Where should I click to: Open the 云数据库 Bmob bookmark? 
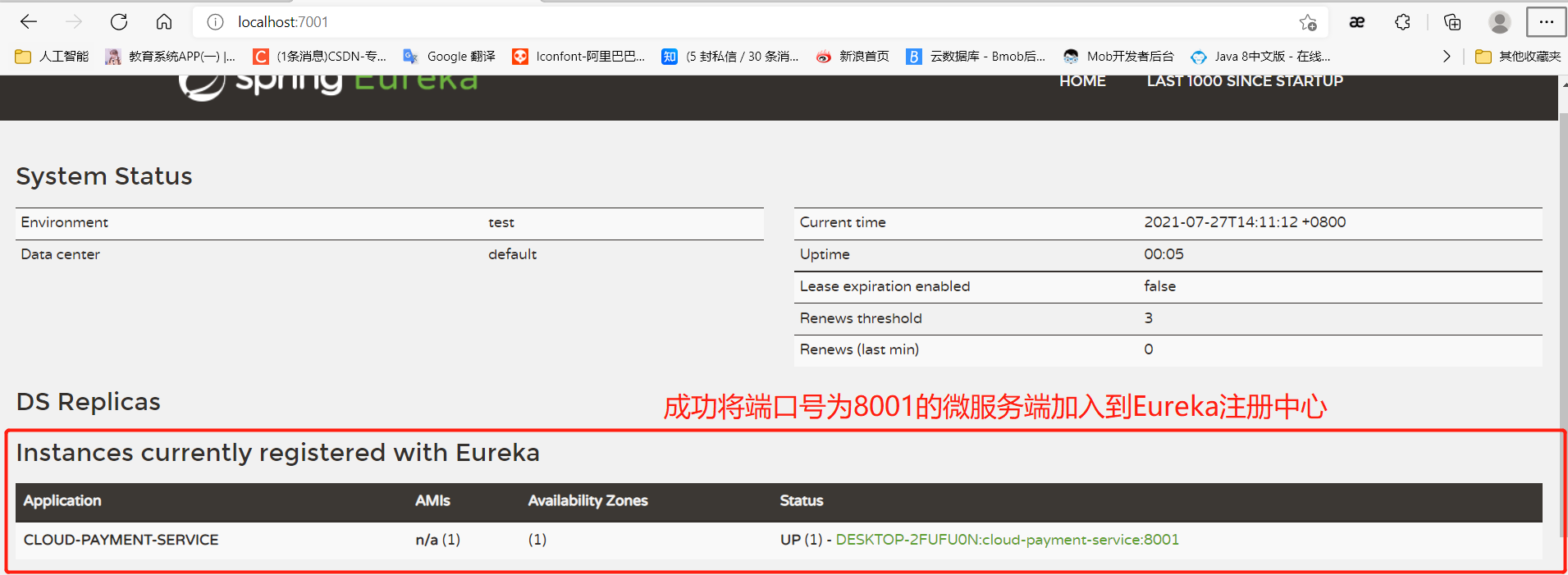tap(976, 57)
